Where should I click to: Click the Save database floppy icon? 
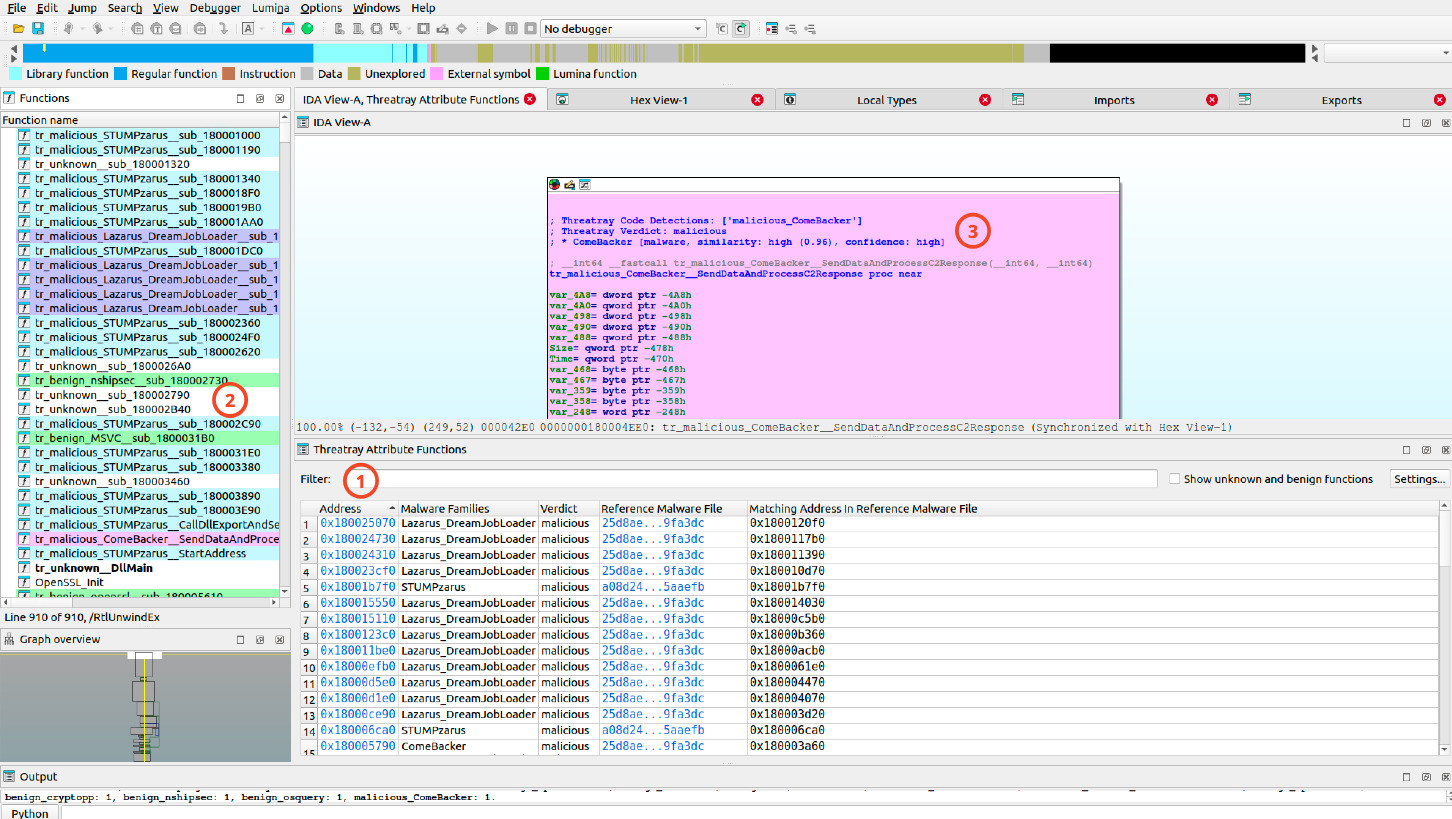click(37, 29)
